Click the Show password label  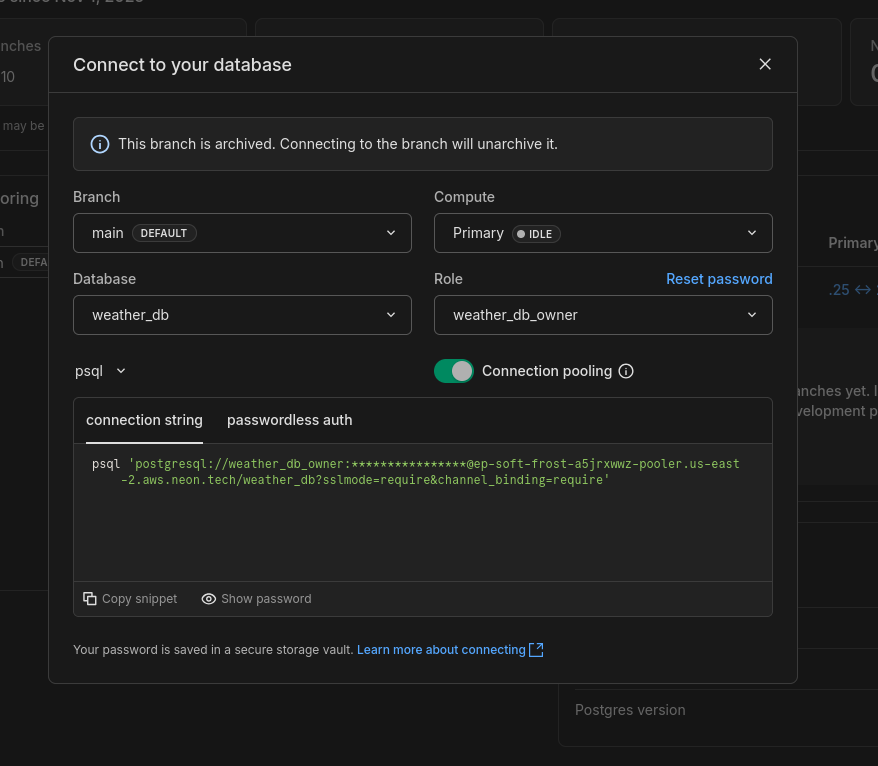(266, 598)
